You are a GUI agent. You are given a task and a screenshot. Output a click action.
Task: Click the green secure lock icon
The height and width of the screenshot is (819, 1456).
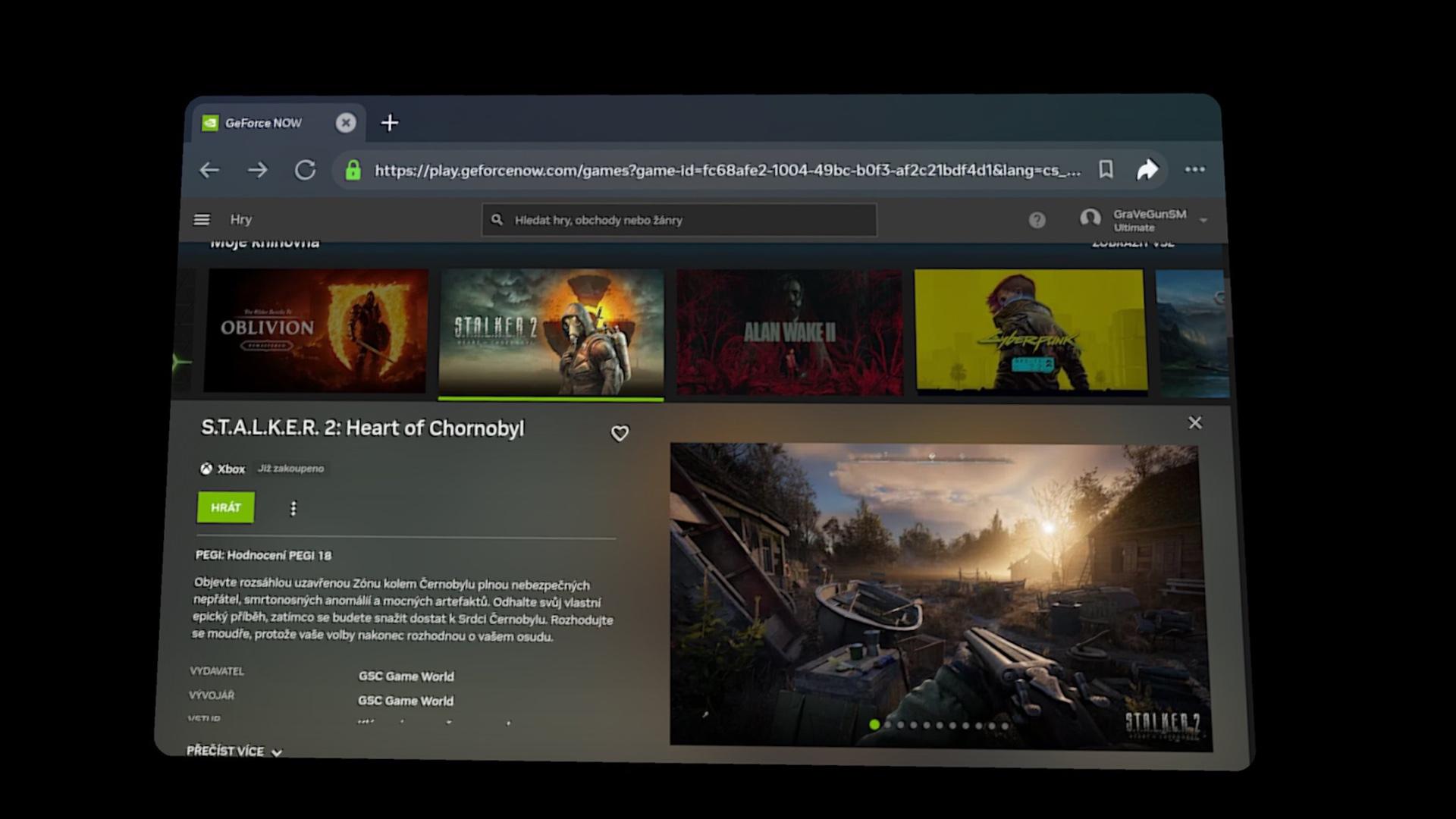353,170
